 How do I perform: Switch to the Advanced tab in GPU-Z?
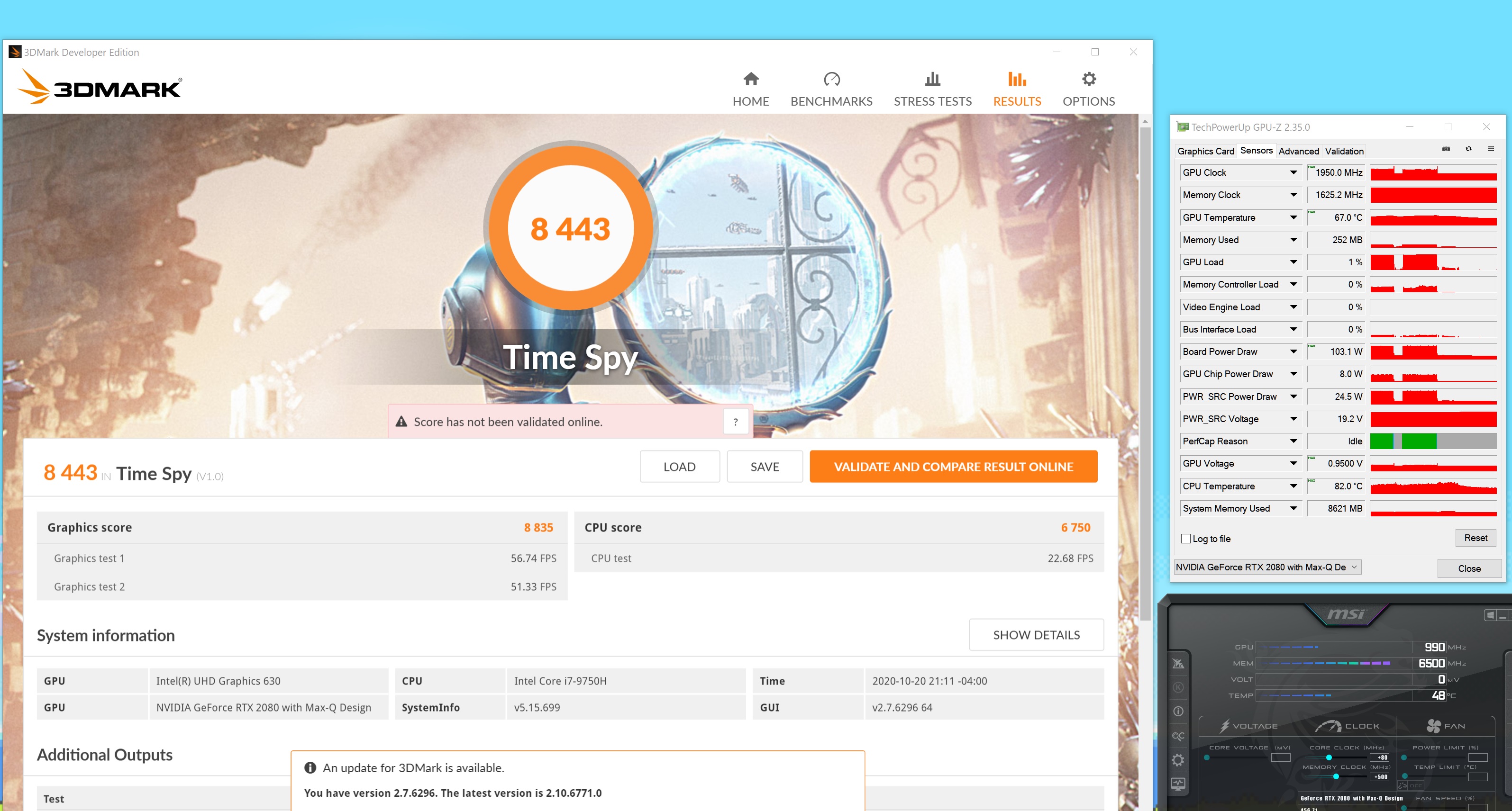pos(1298,151)
